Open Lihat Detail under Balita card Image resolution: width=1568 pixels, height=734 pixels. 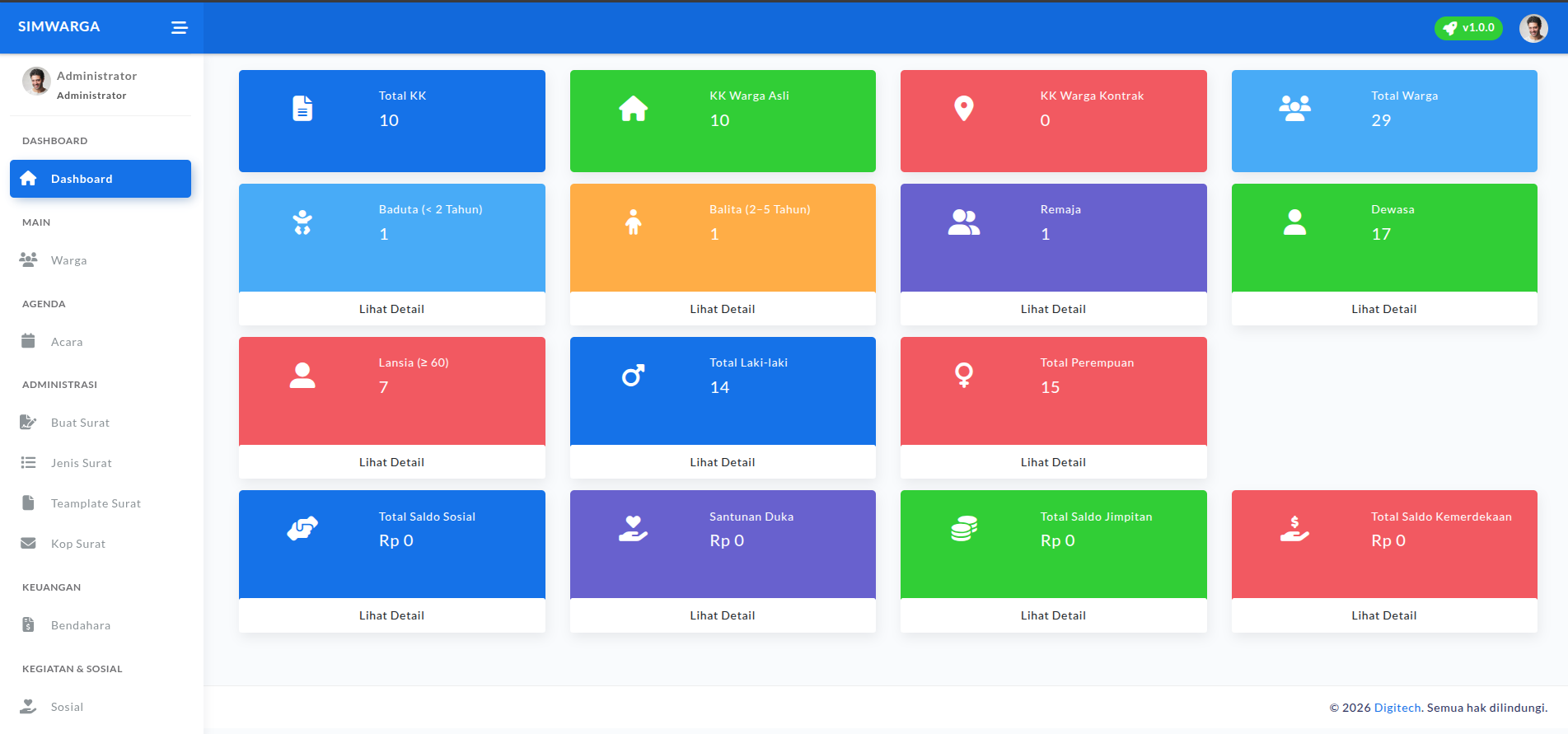[723, 309]
